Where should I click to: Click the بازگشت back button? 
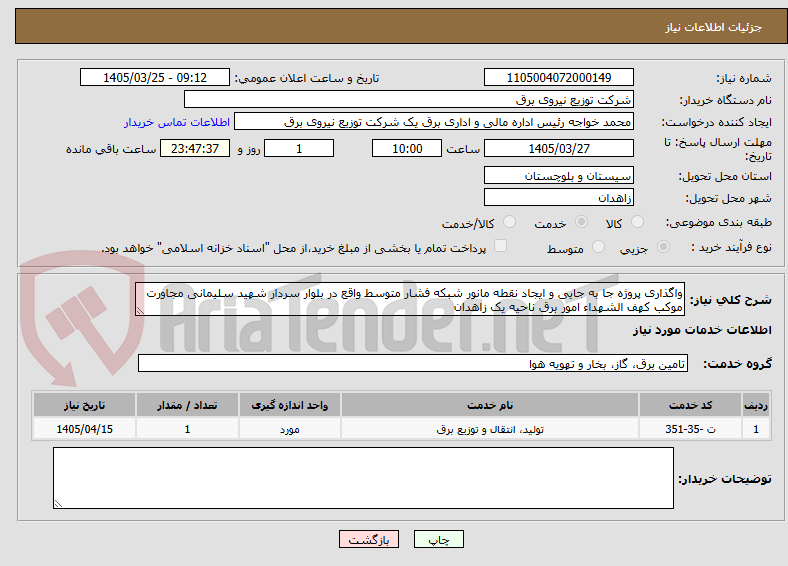pos(369,539)
